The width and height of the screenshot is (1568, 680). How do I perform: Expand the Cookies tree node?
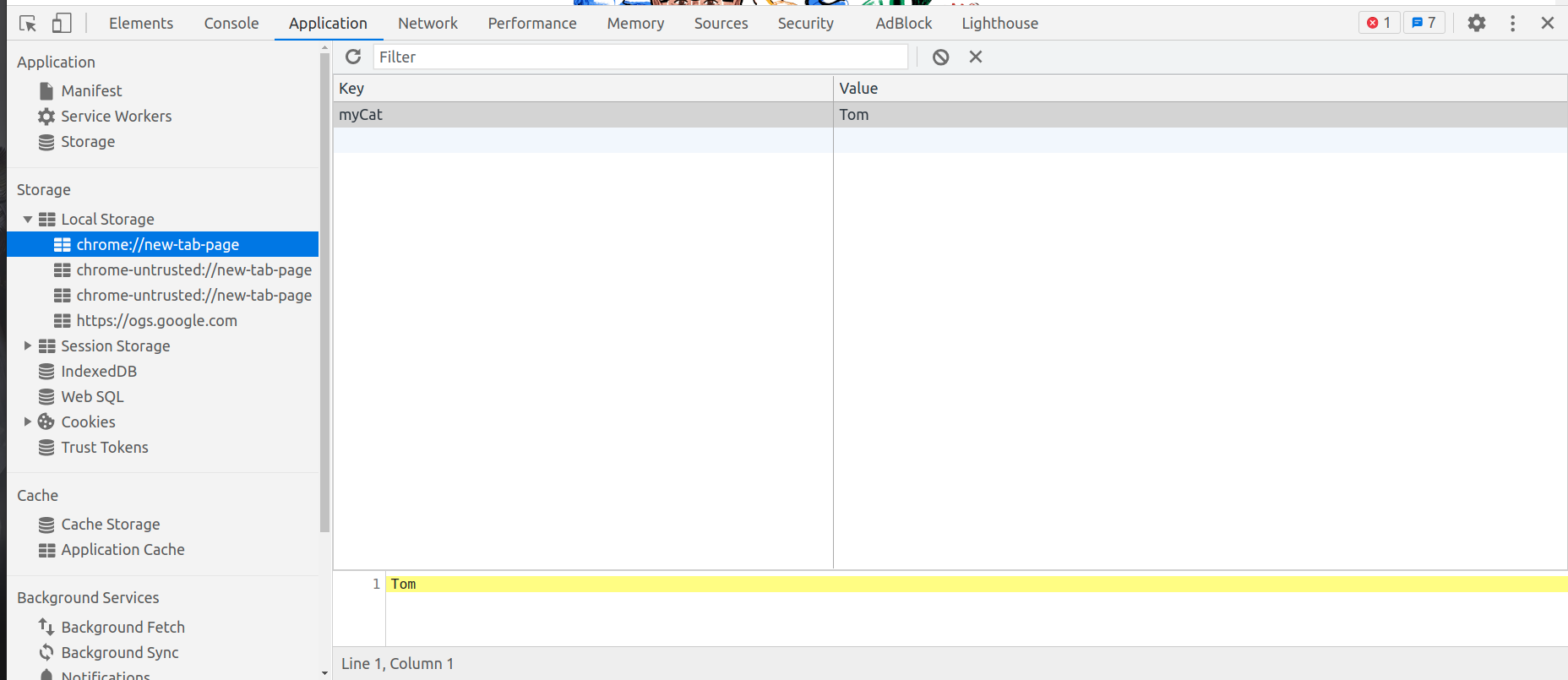click(x=28, y=422)
